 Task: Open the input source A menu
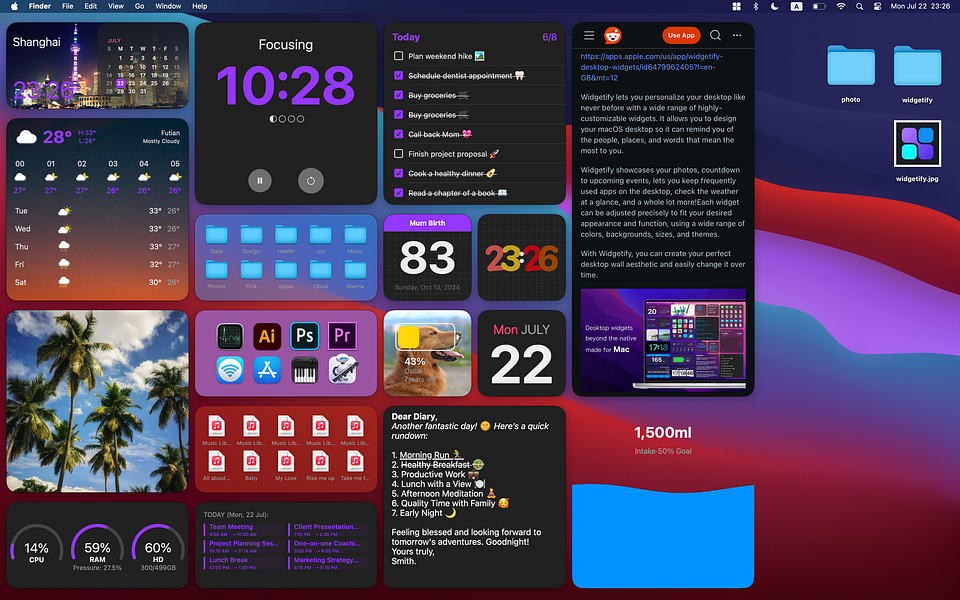[796, 6]
